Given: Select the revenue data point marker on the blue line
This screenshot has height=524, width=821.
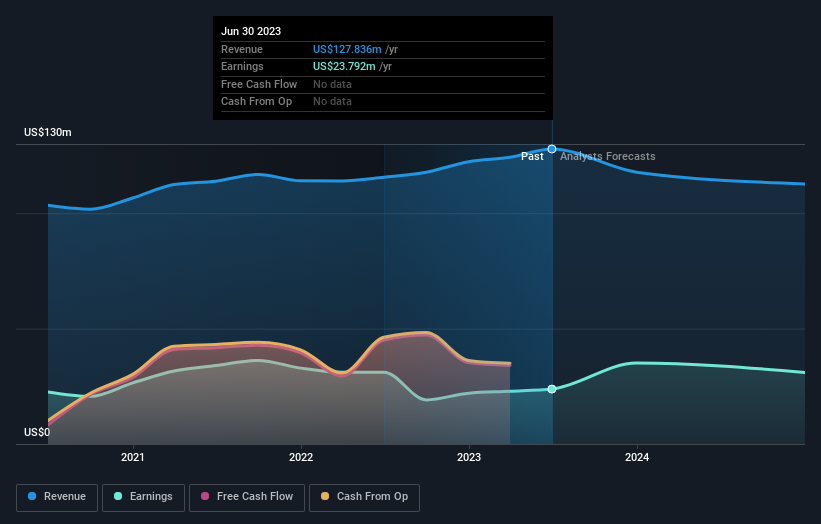Looking at the screenshot, I should pos(552,149).
